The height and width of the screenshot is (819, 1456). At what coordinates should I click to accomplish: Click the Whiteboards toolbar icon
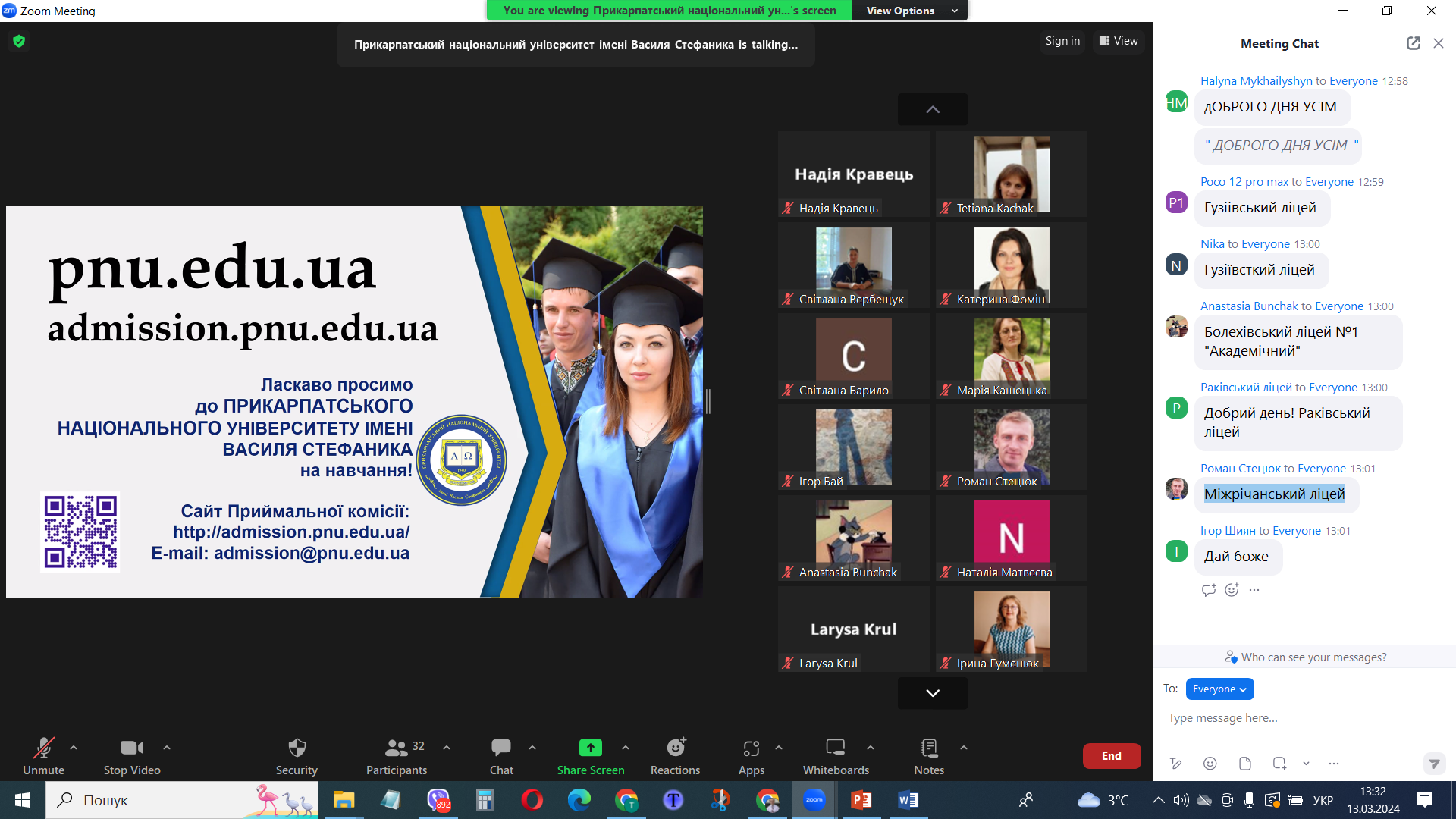tap(835, 748)
